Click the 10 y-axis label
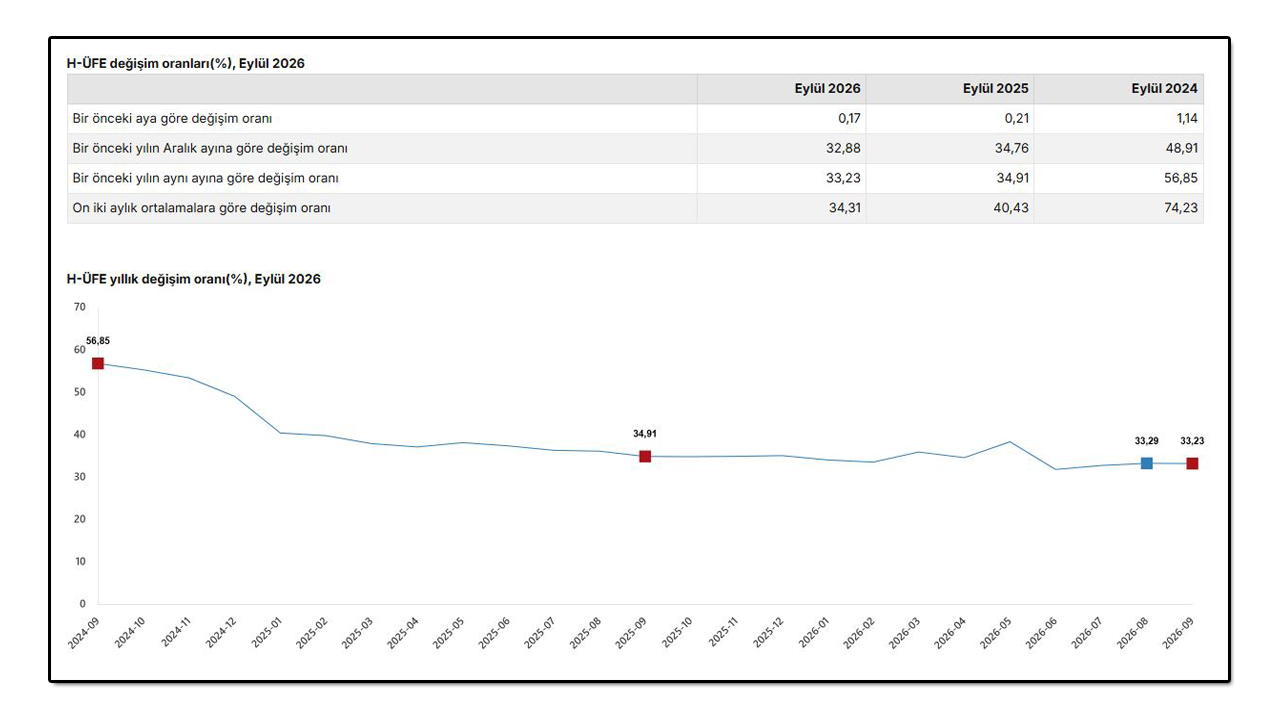Image resolution: width=1280 pixels, height=720 pixels. click(80, 561)
